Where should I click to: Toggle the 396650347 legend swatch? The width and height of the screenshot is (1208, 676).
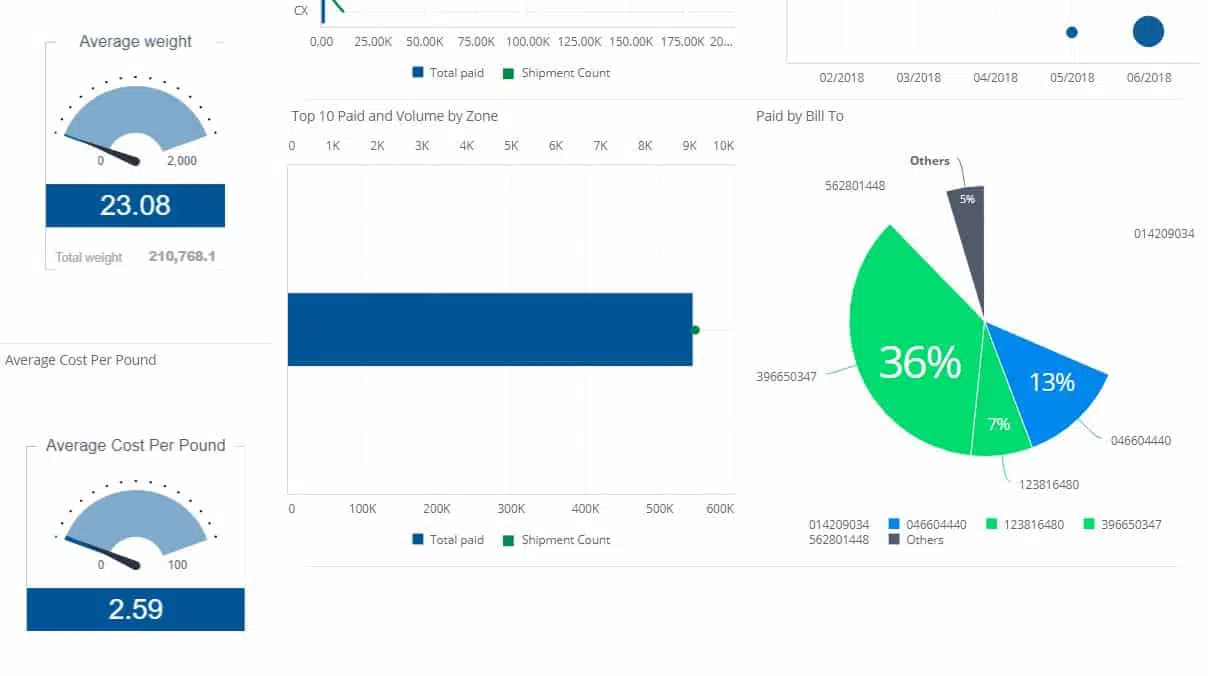click(1090, 524)
